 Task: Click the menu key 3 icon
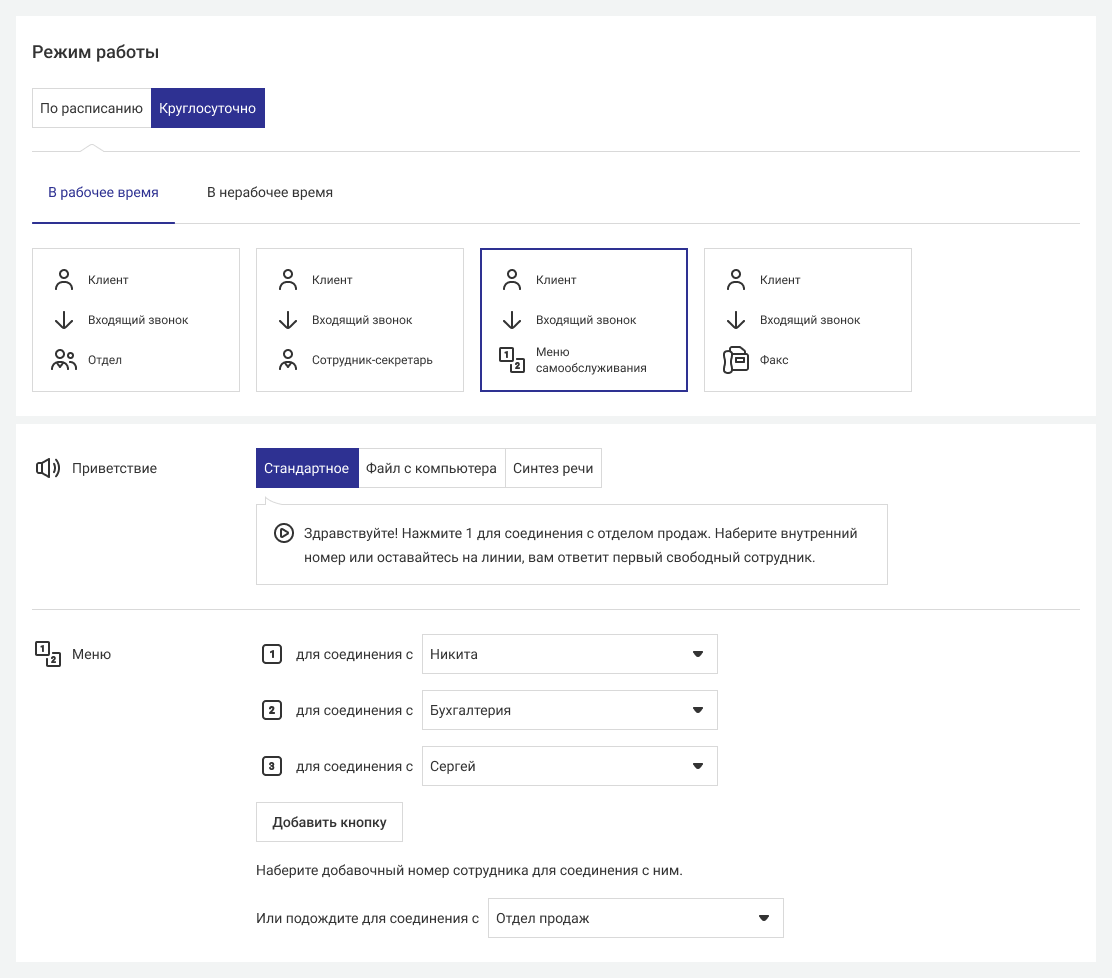(x=270, y=767)
